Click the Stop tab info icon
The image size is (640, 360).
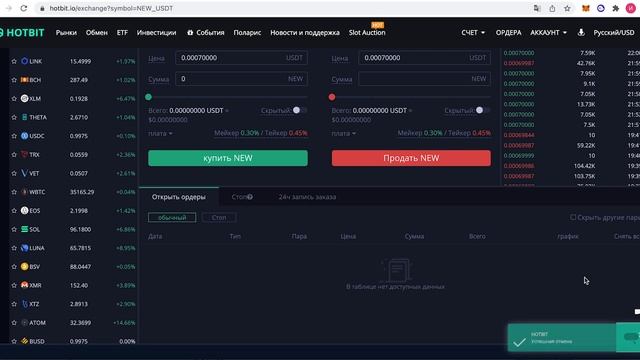[x=250, y=197]
